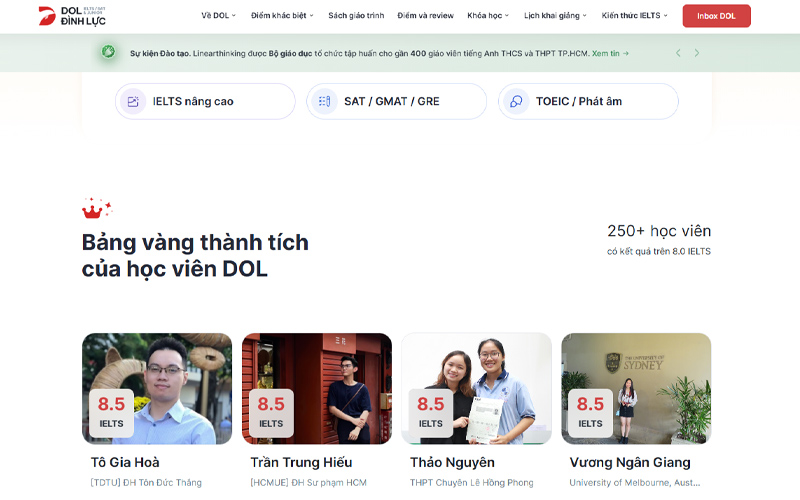Viewport: 800px width, 500px height.
Task: Click the SAT / GMAT / GRE icon
Action: click(x=324, y=102)
